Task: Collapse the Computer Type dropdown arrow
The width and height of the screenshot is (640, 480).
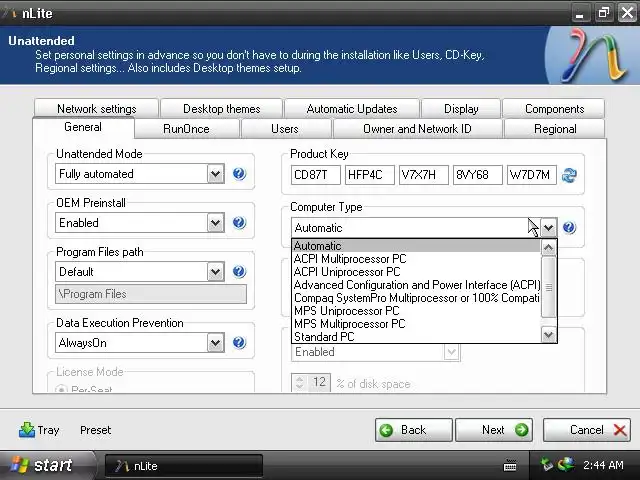Action: tap(549, 228)
